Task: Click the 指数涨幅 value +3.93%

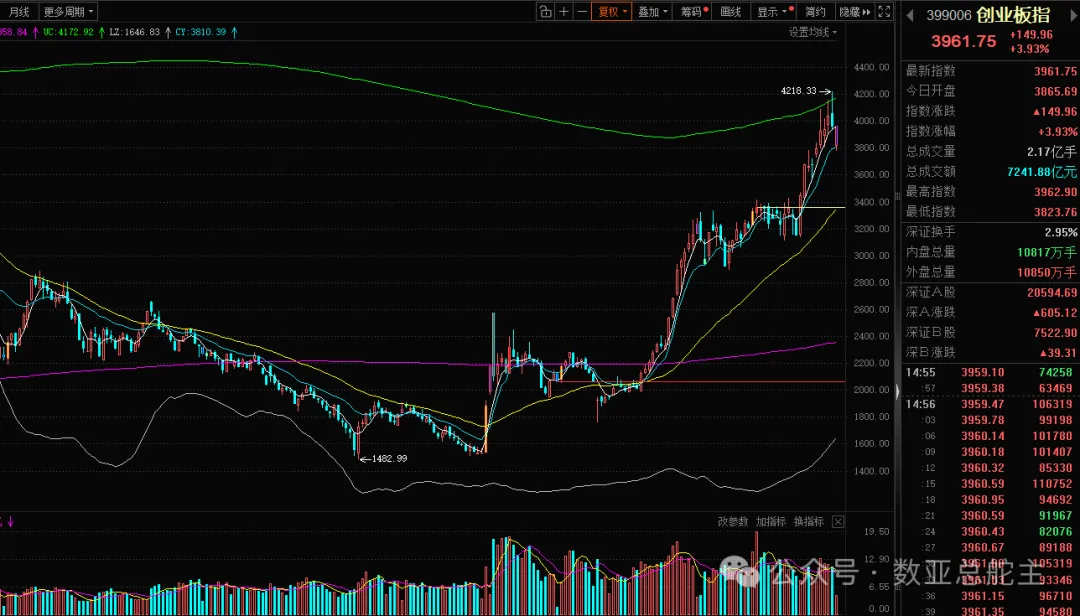Action: pyautogui.click(x=1057, y=131)
